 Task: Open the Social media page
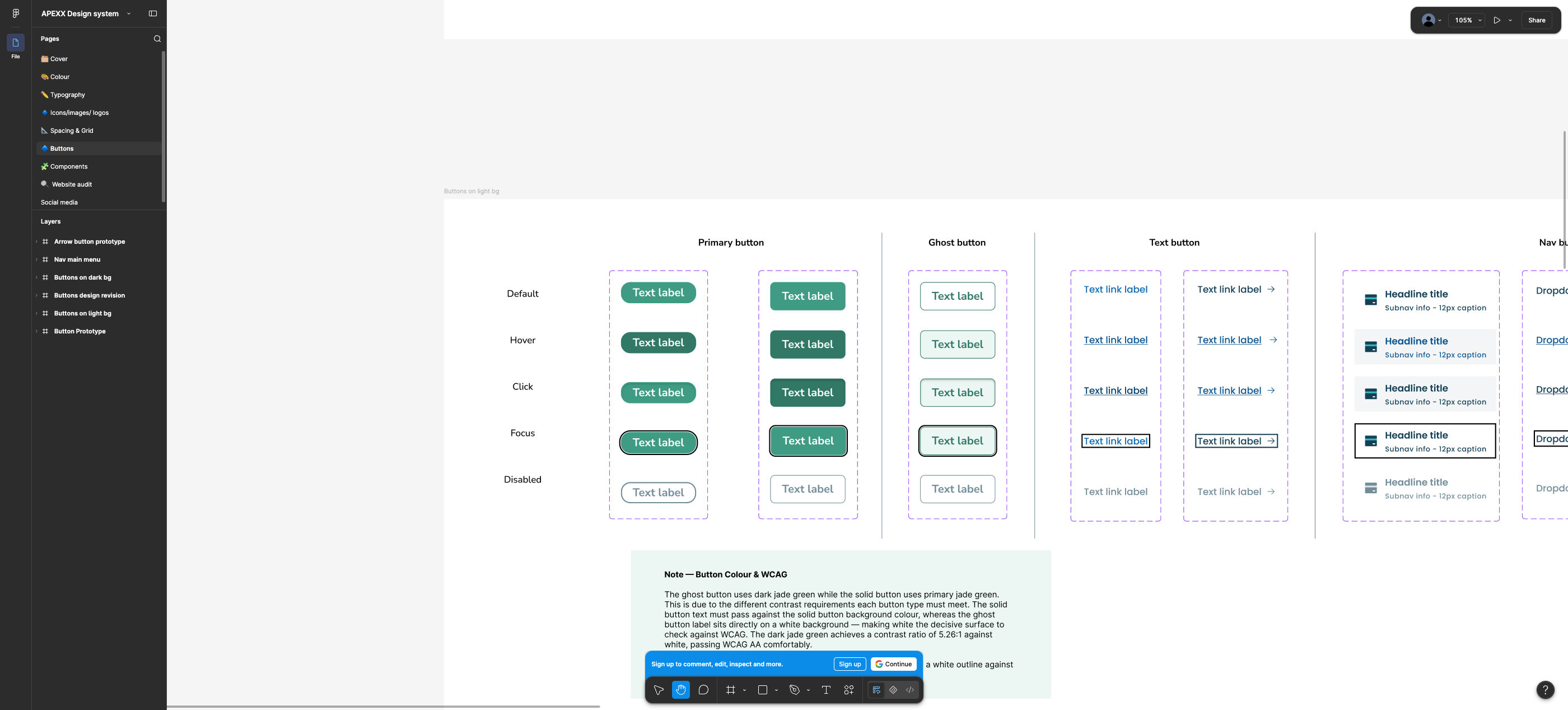click(x=99, y=202)
